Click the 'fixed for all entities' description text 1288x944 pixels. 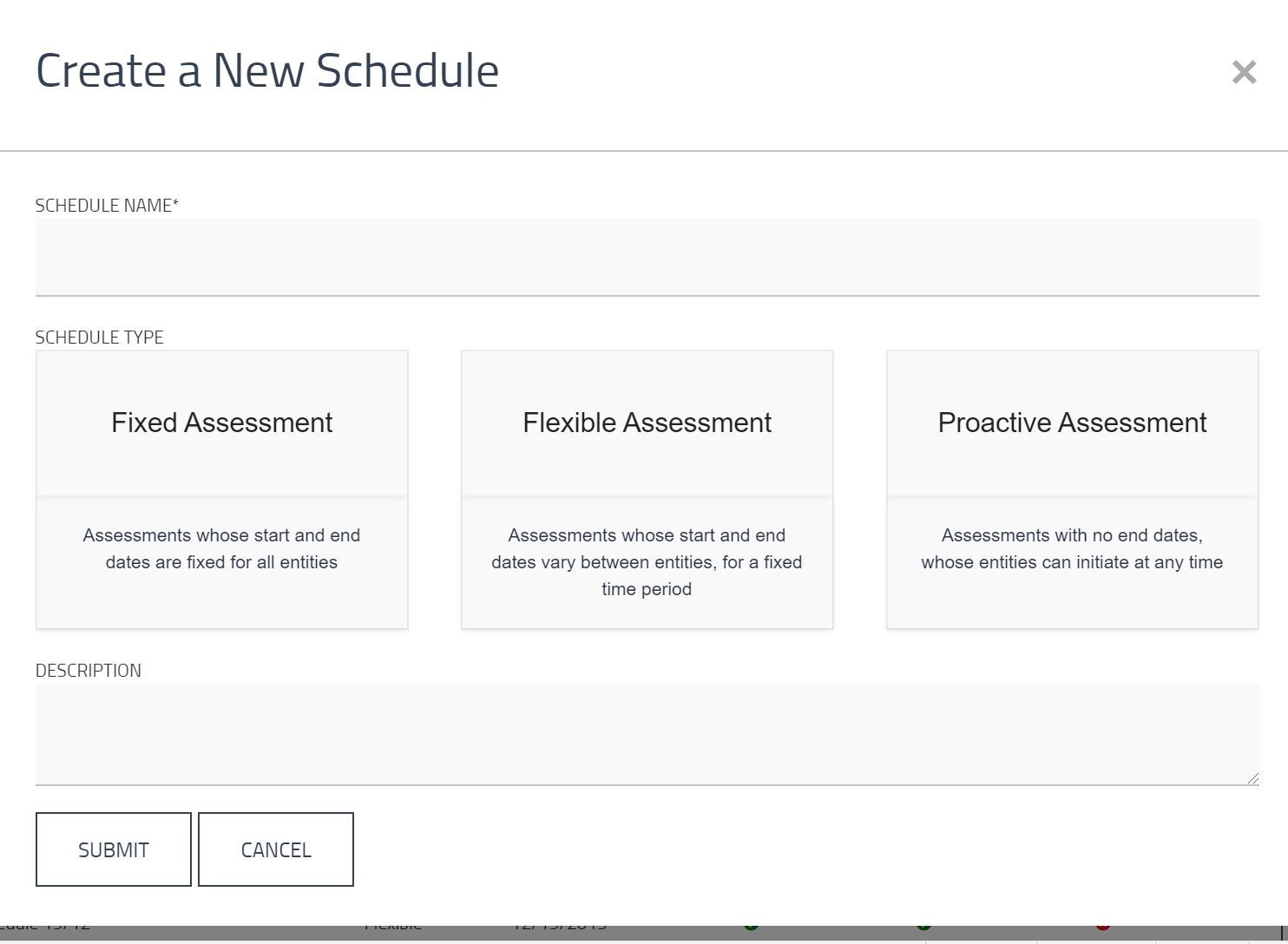tap(221, 549)
